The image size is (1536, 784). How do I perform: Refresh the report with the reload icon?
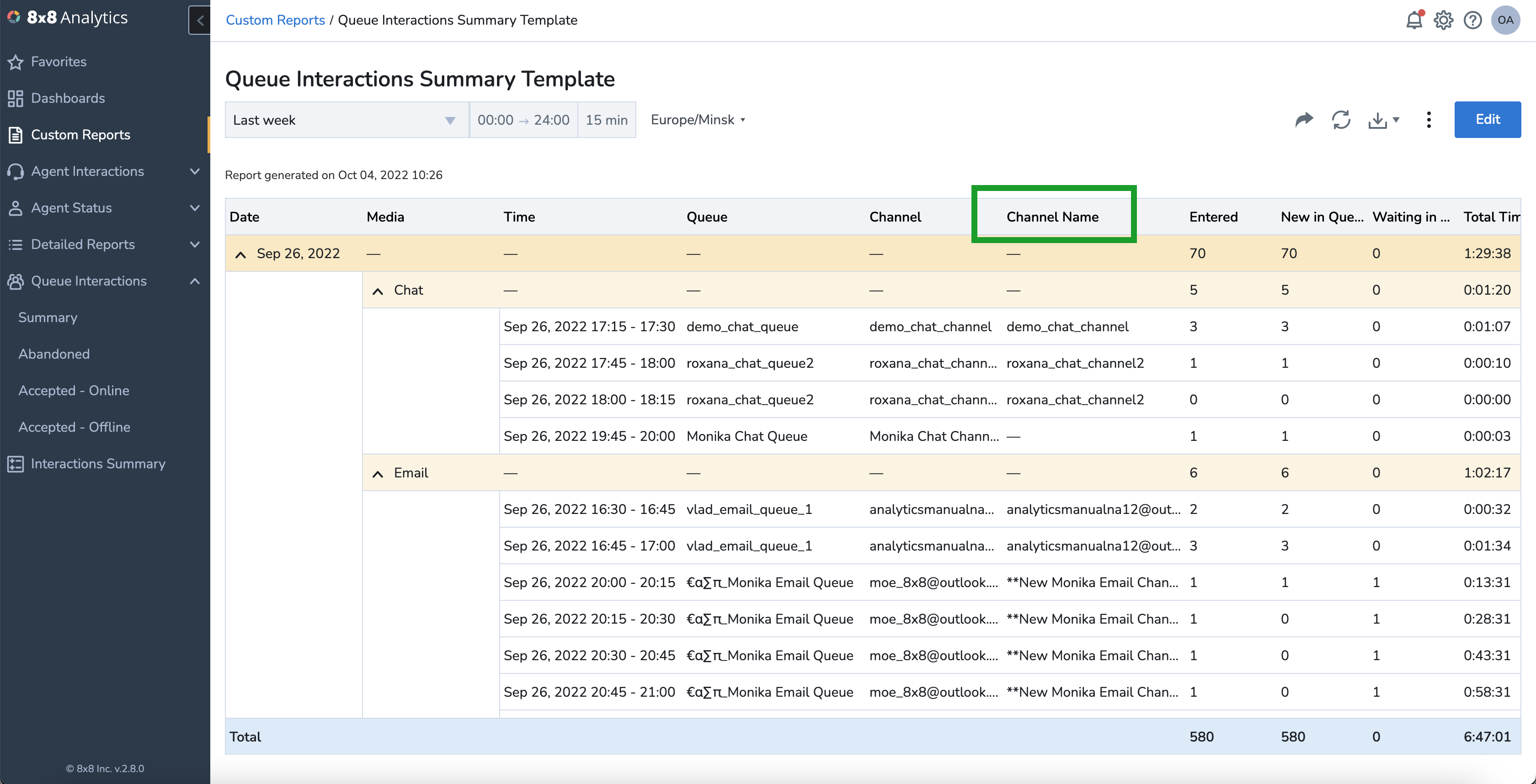pyautogui.click(x=1341, y=120)
